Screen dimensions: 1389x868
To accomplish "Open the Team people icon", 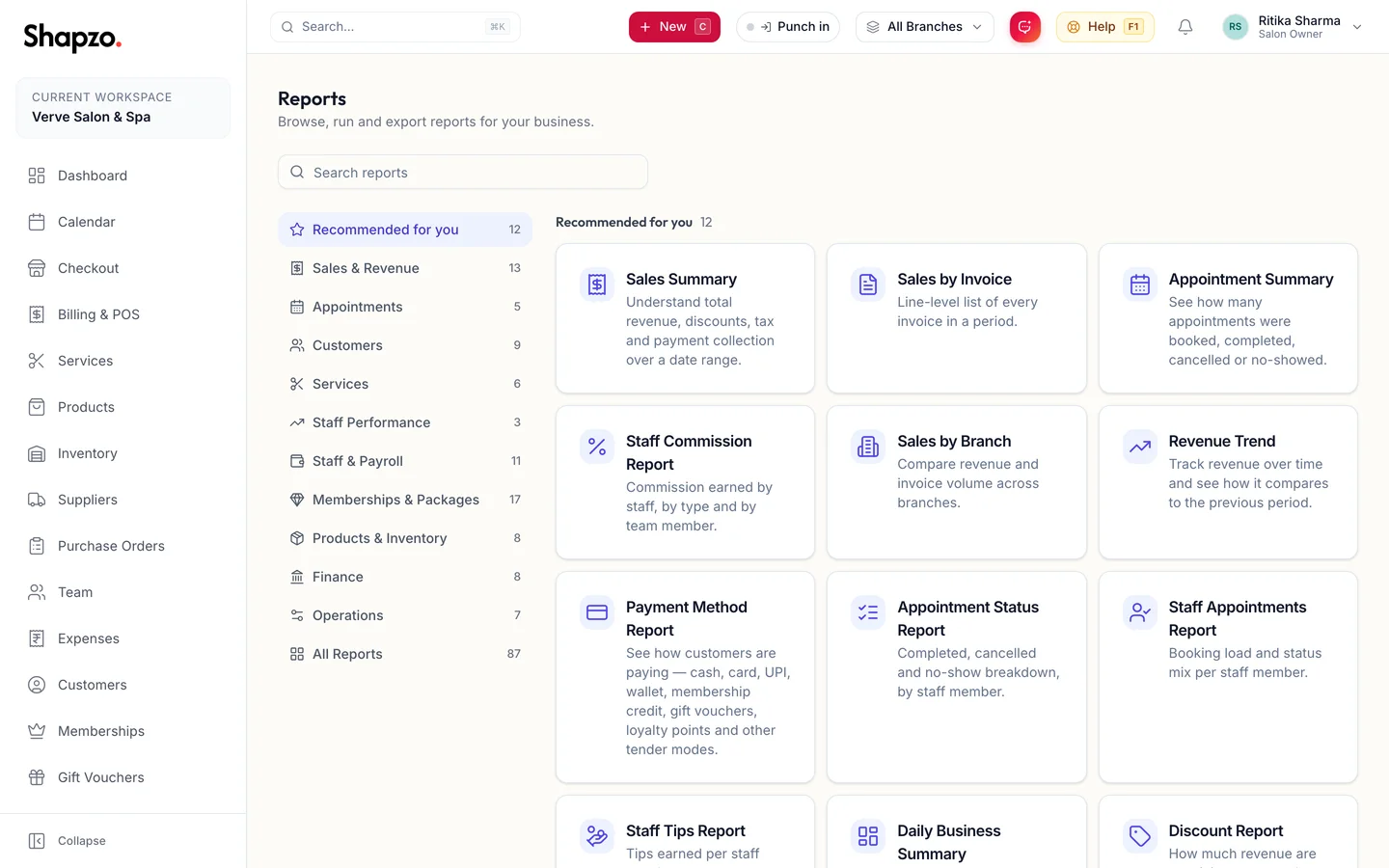I will pyautogui.click(x=37, y=592).
